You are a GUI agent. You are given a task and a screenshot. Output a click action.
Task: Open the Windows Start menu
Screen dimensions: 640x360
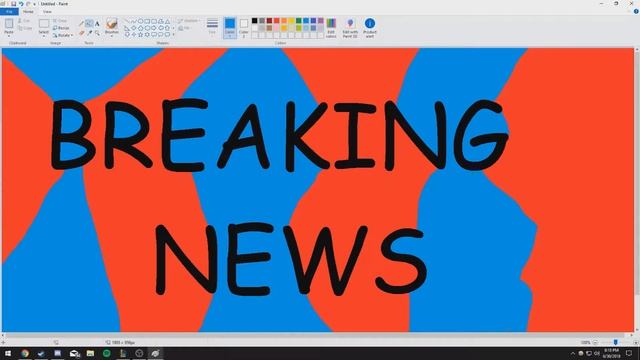(x=8, y=353)
